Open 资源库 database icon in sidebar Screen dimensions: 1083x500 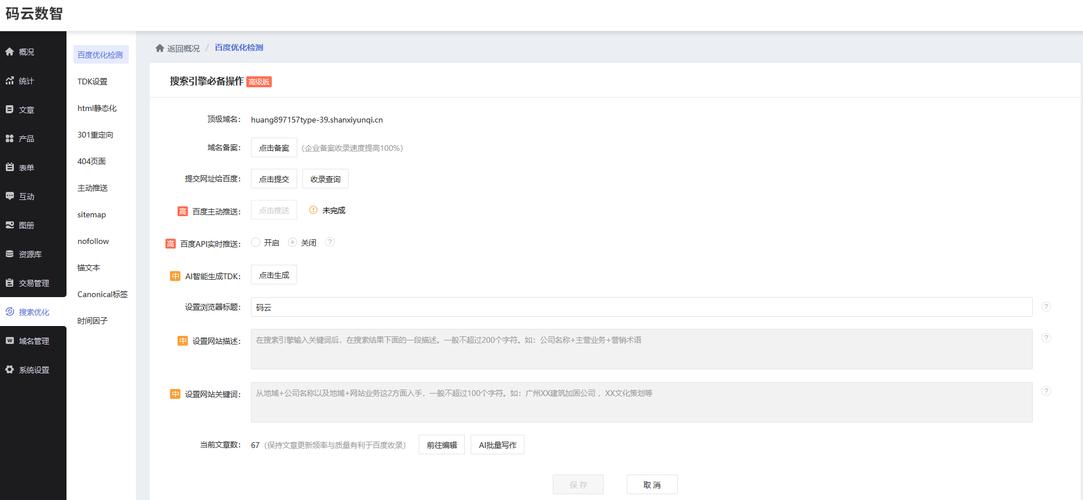(x=10, y=254)
